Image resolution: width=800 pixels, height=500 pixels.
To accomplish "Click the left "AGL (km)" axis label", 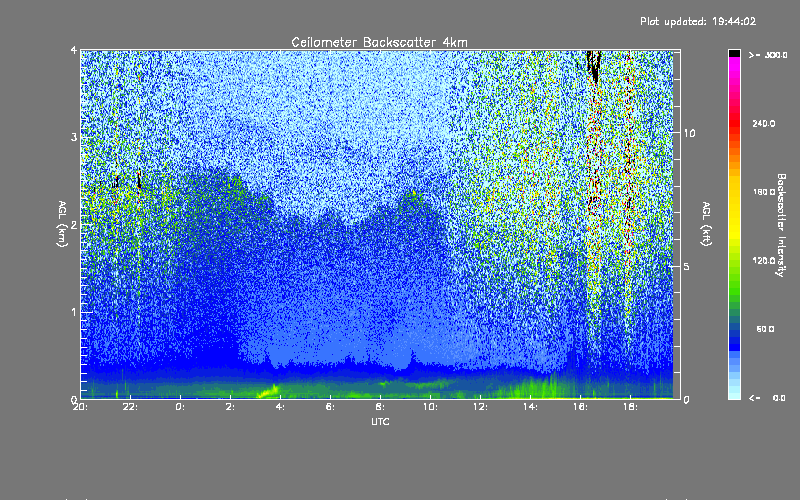I will click(62, 223).
